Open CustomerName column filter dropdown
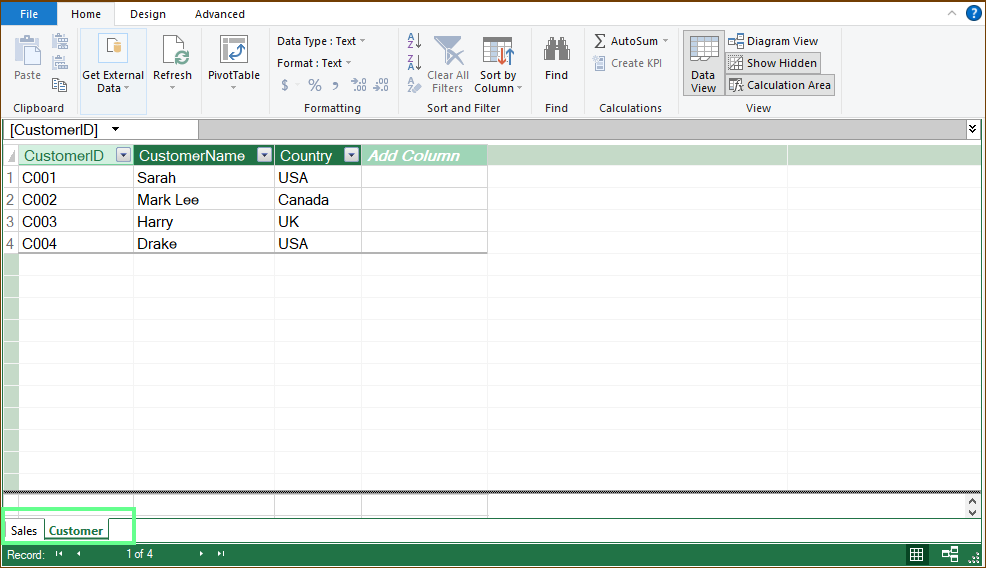Viewport: 986px width, 568px height. coord(265,155)
